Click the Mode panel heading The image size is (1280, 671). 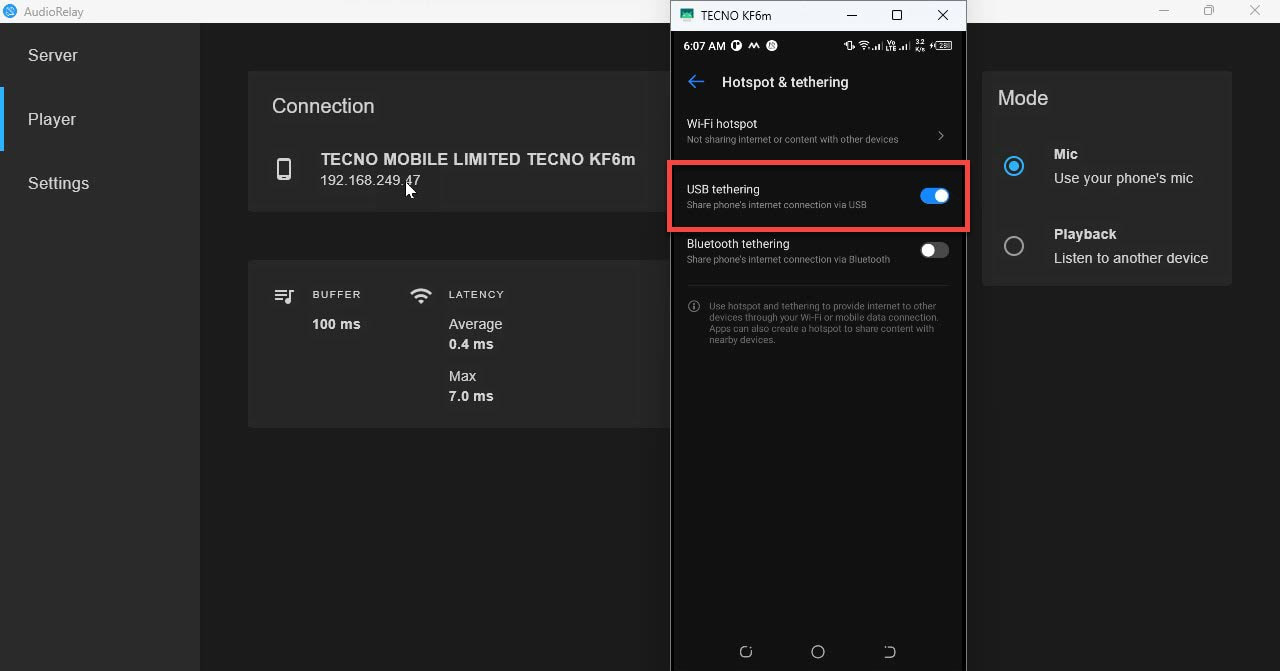coord(1023,98)
